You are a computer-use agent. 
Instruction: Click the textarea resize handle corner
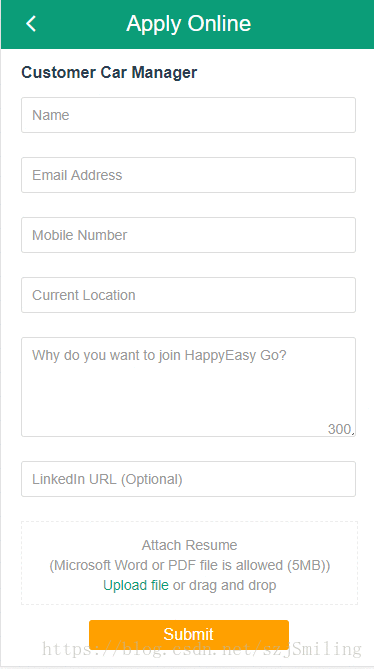coord(353,433)
